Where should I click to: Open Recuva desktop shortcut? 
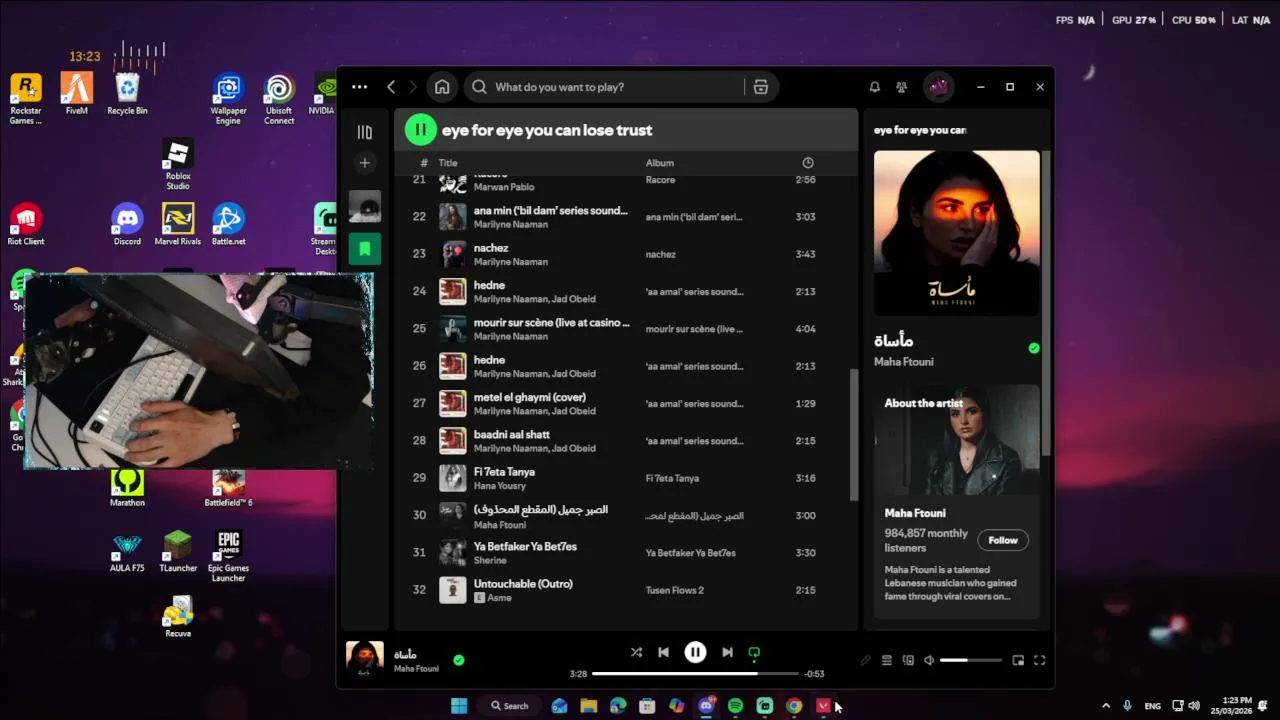178,616
